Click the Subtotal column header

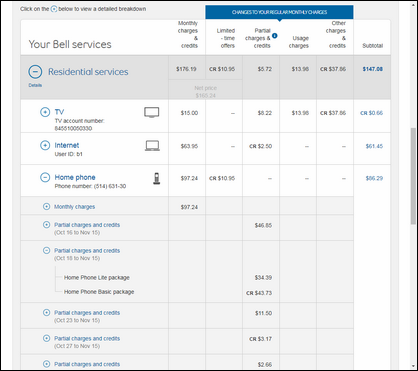coord(373,46)
